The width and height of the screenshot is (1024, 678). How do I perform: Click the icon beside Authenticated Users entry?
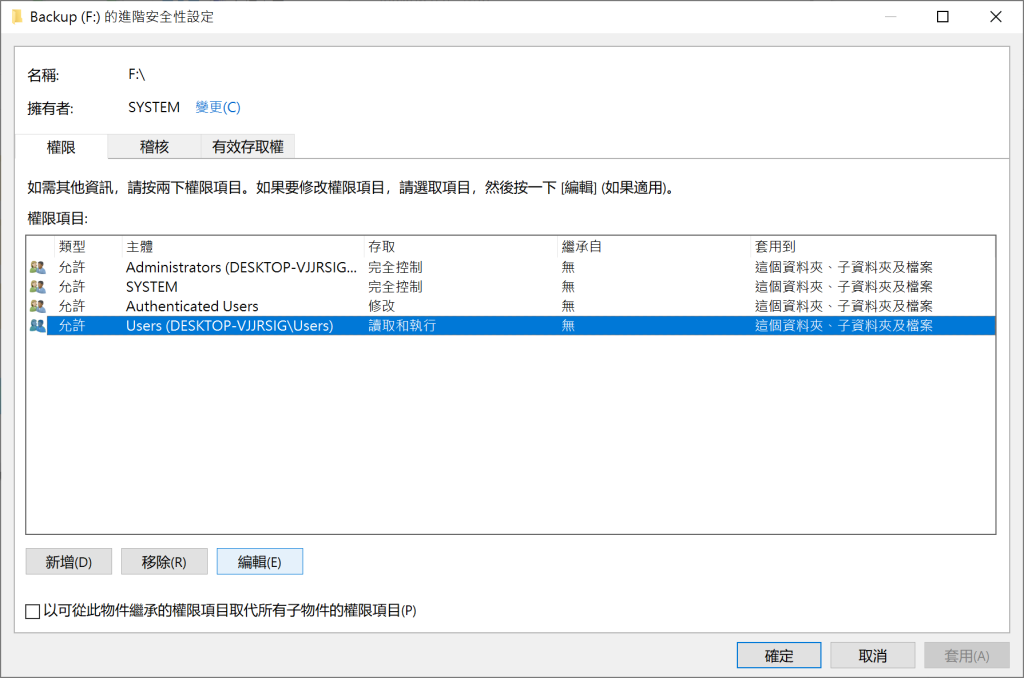pos(38,306)
